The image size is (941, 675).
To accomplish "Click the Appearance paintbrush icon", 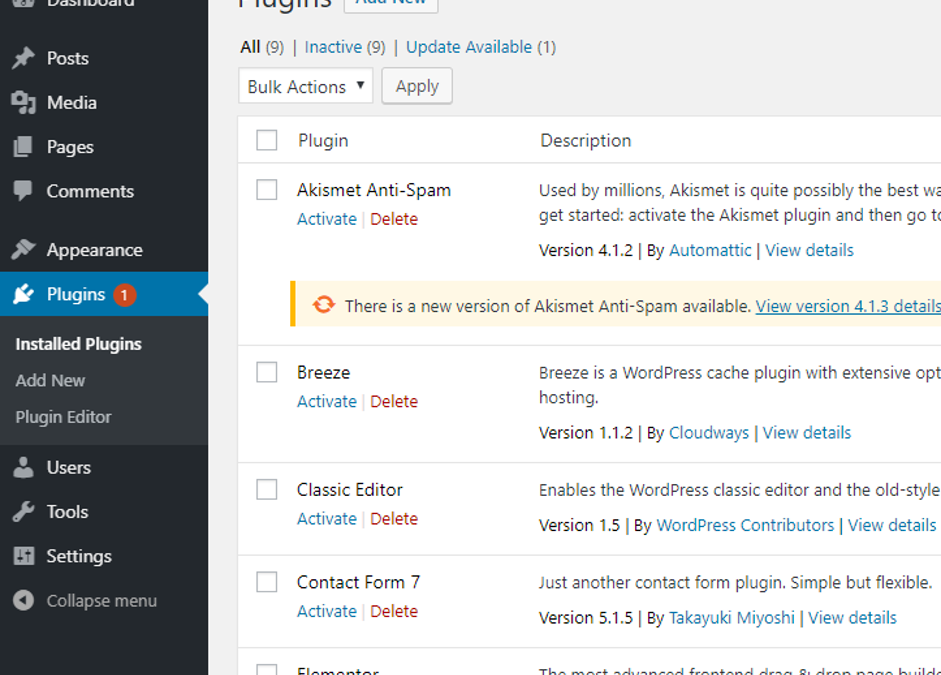I will point(23,250).
